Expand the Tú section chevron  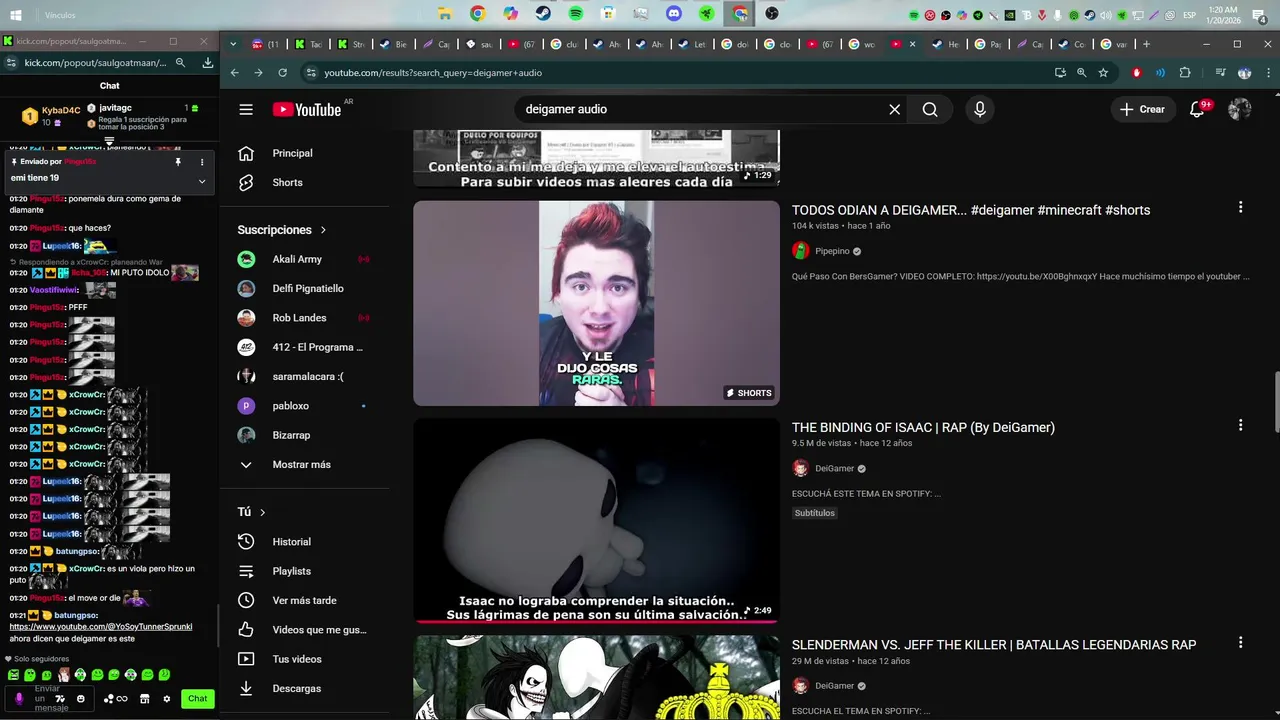pyautogui.click(x=263, y=512)
